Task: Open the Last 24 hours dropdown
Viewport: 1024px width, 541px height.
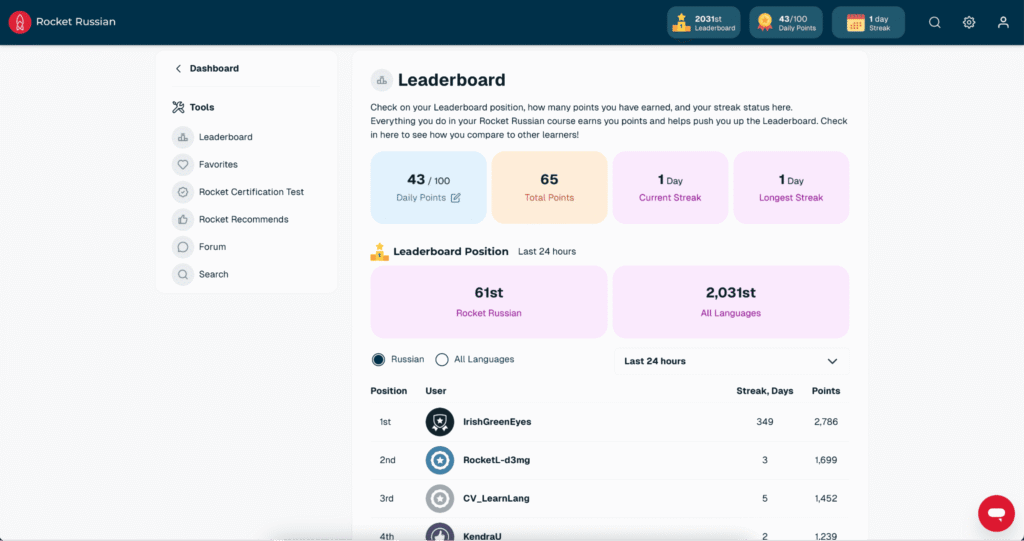Action: coord(731,361)
